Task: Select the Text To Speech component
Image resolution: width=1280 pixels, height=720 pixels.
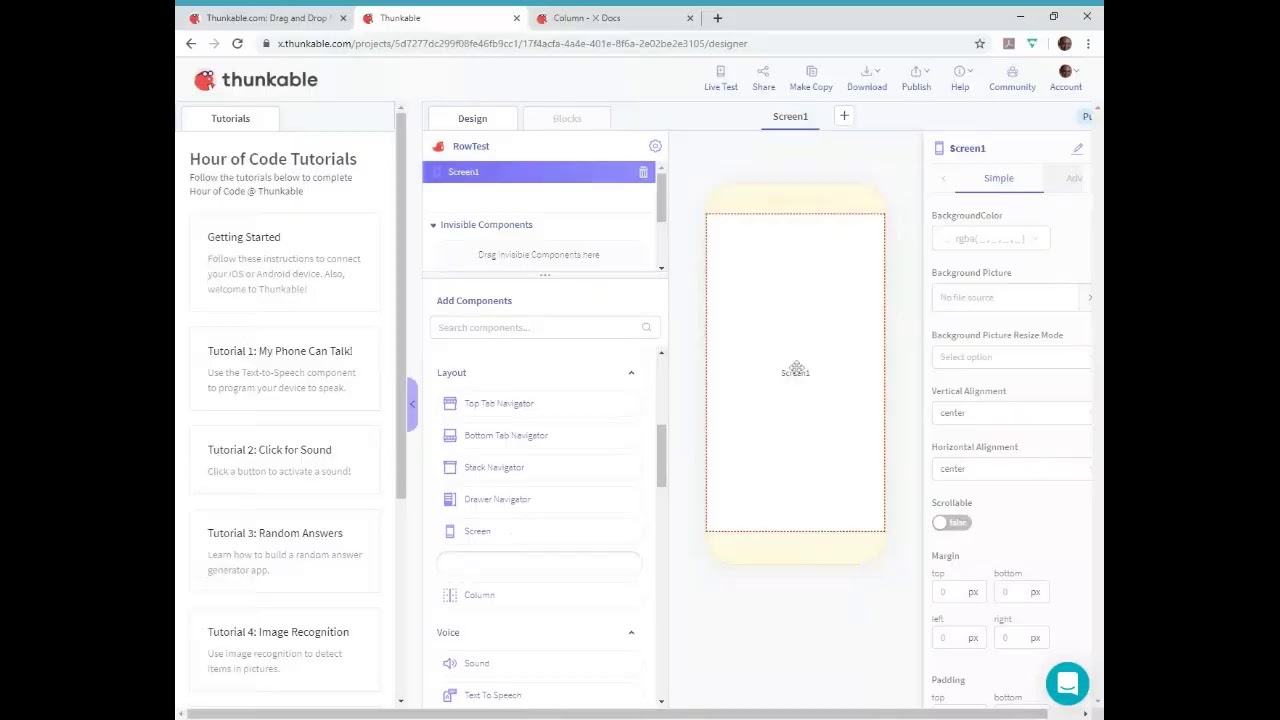Action: pos(538,695)
